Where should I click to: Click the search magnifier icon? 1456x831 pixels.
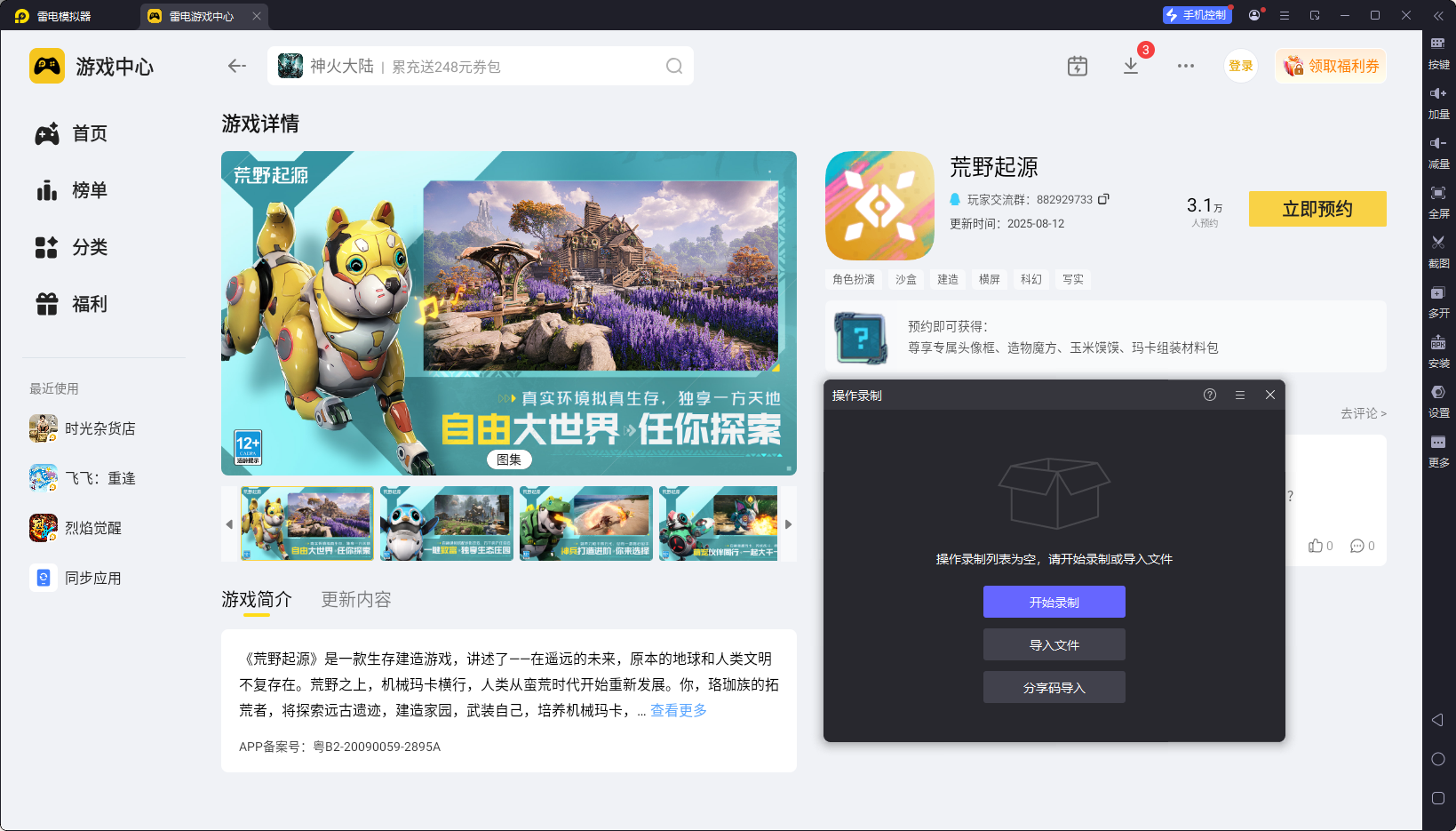click(x=674, y=66)
